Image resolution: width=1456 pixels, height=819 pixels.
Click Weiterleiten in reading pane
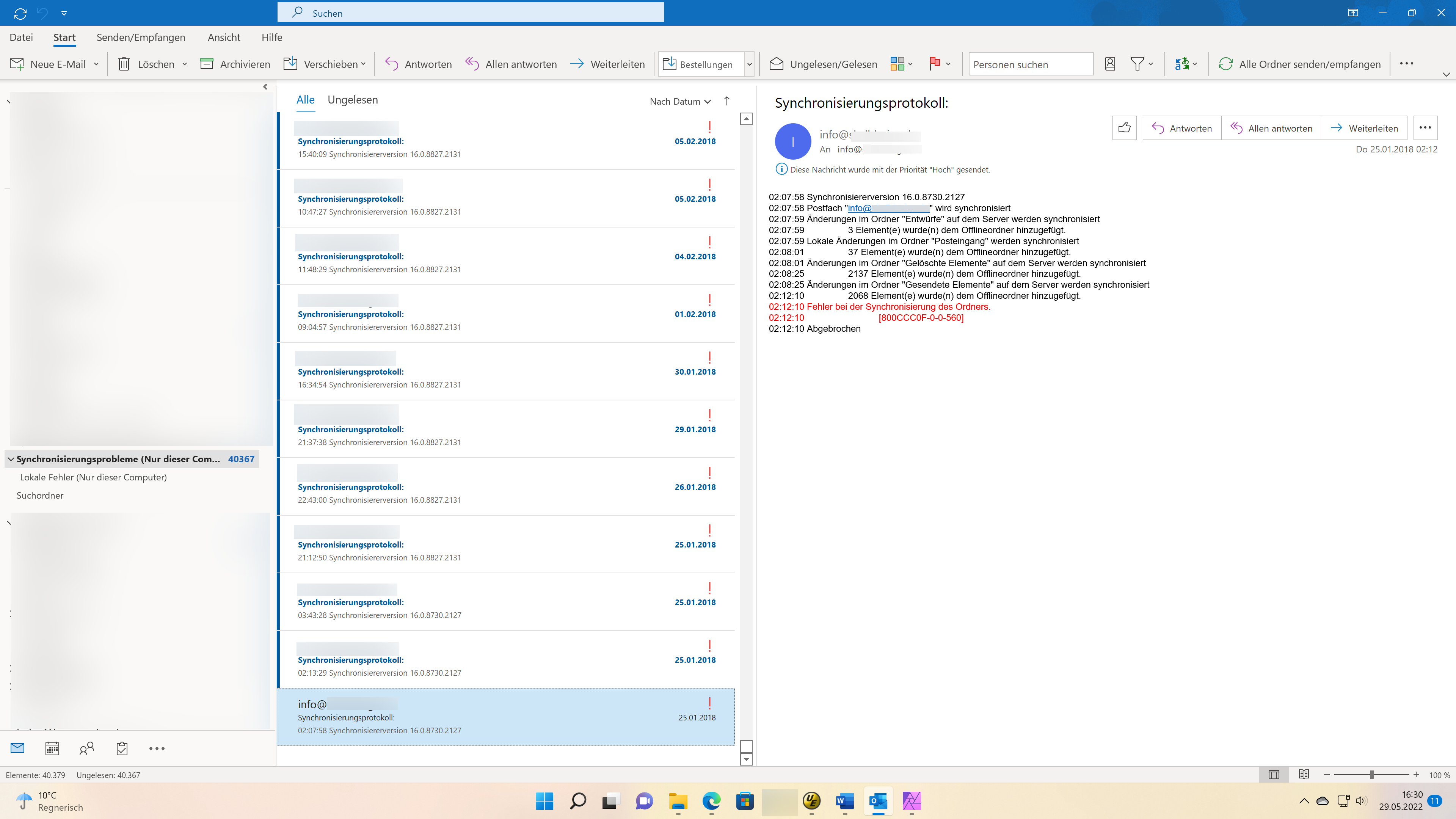(x=1365, y=128)
